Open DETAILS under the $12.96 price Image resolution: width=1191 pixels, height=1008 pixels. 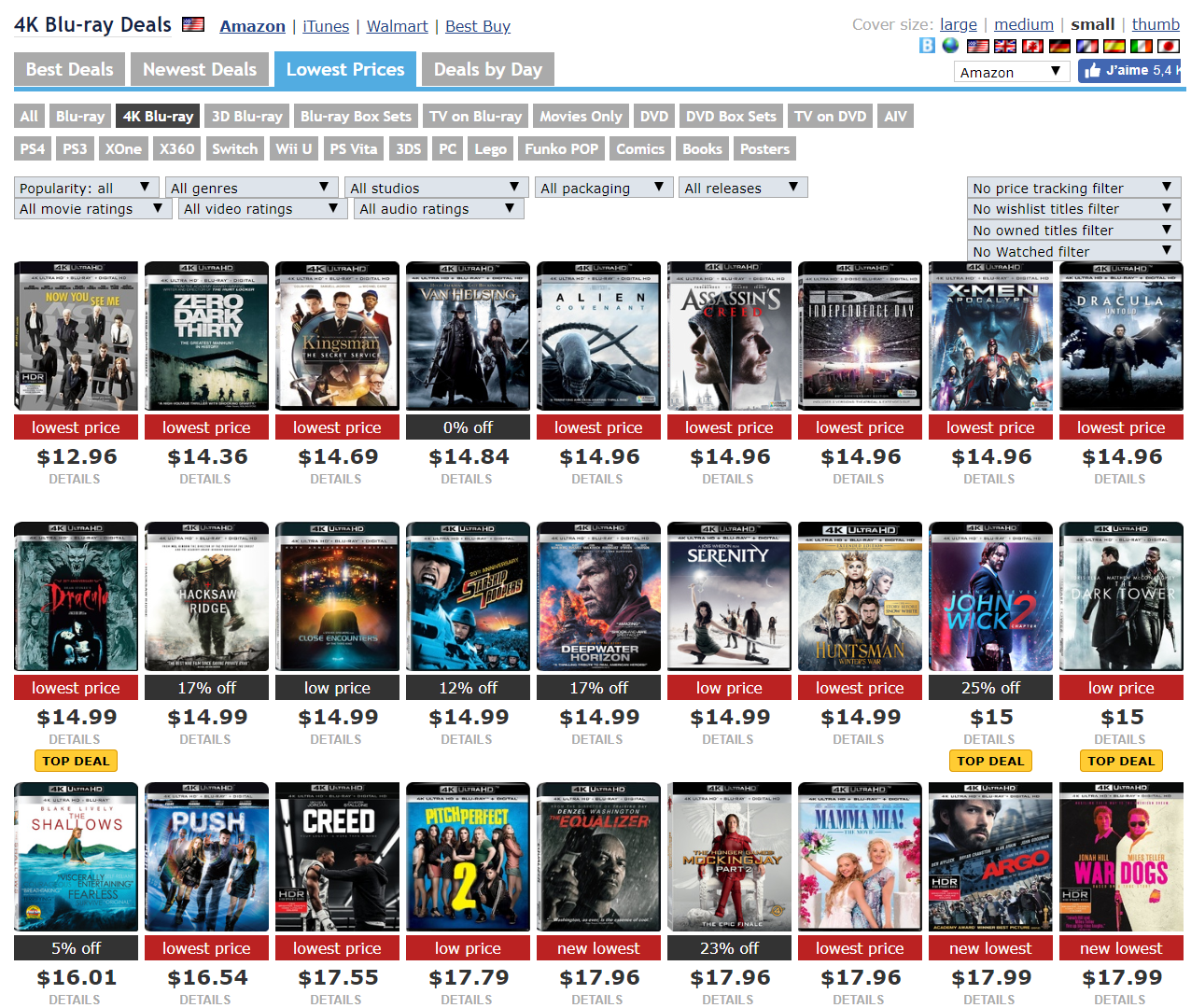(75, 479)
